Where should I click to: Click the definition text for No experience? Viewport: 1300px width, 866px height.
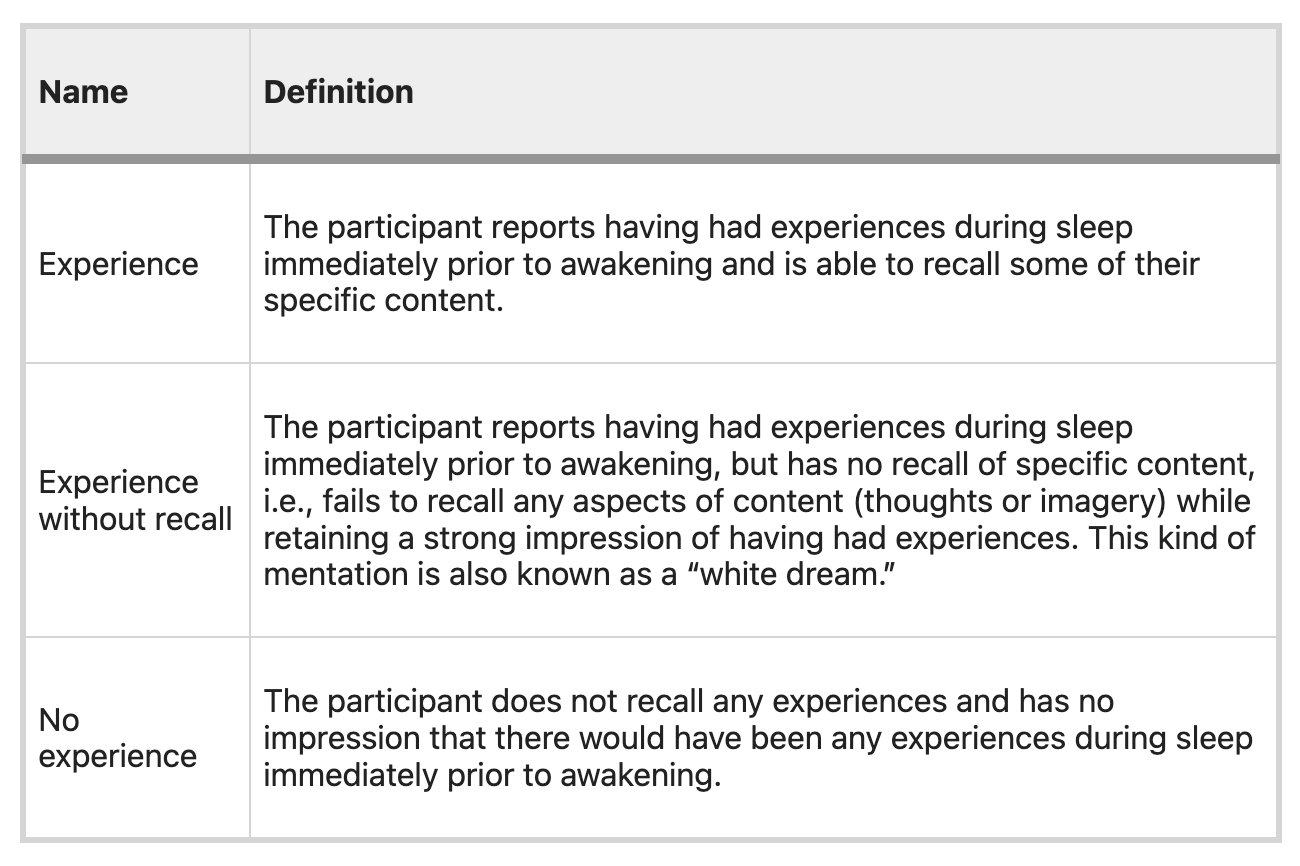tap(758, 738)
